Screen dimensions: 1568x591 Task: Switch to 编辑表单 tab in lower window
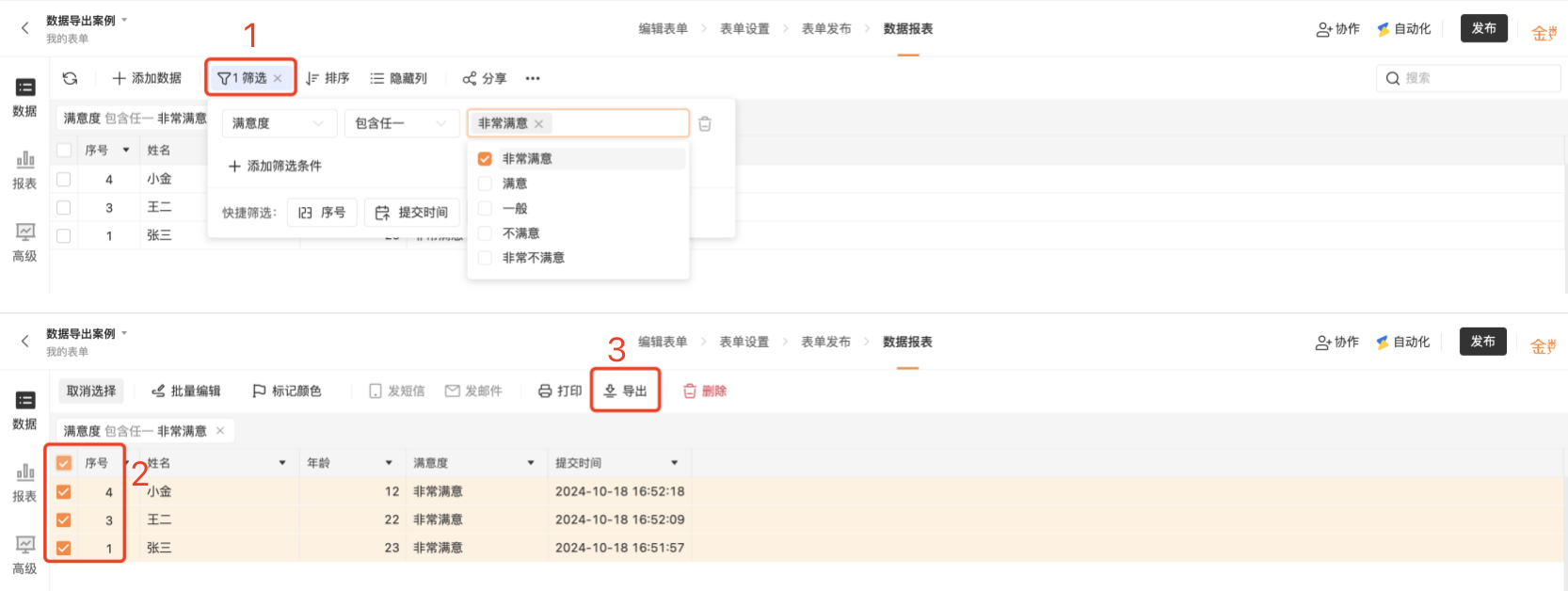[663, 343]
